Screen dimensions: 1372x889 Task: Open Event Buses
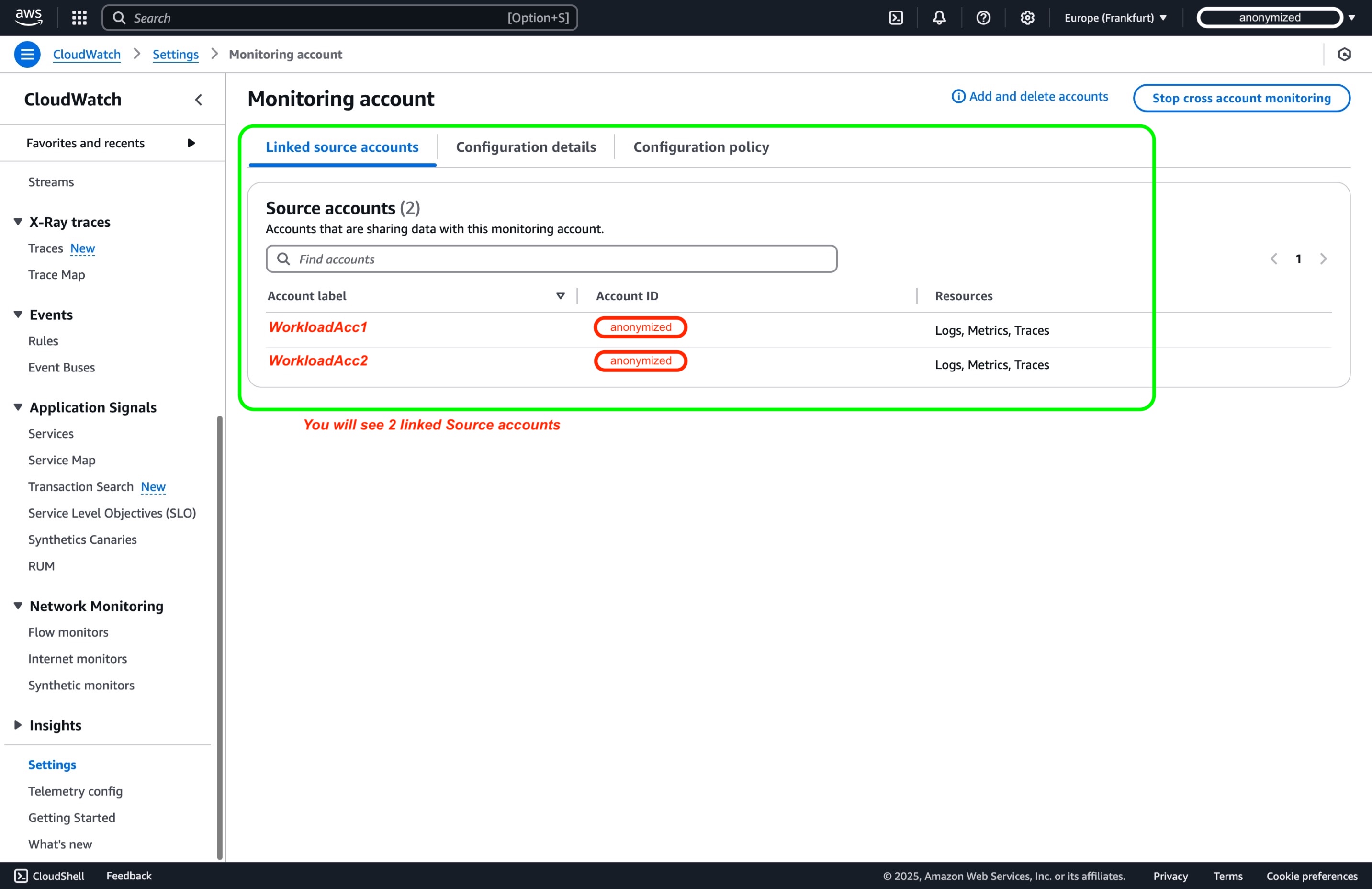62,367
